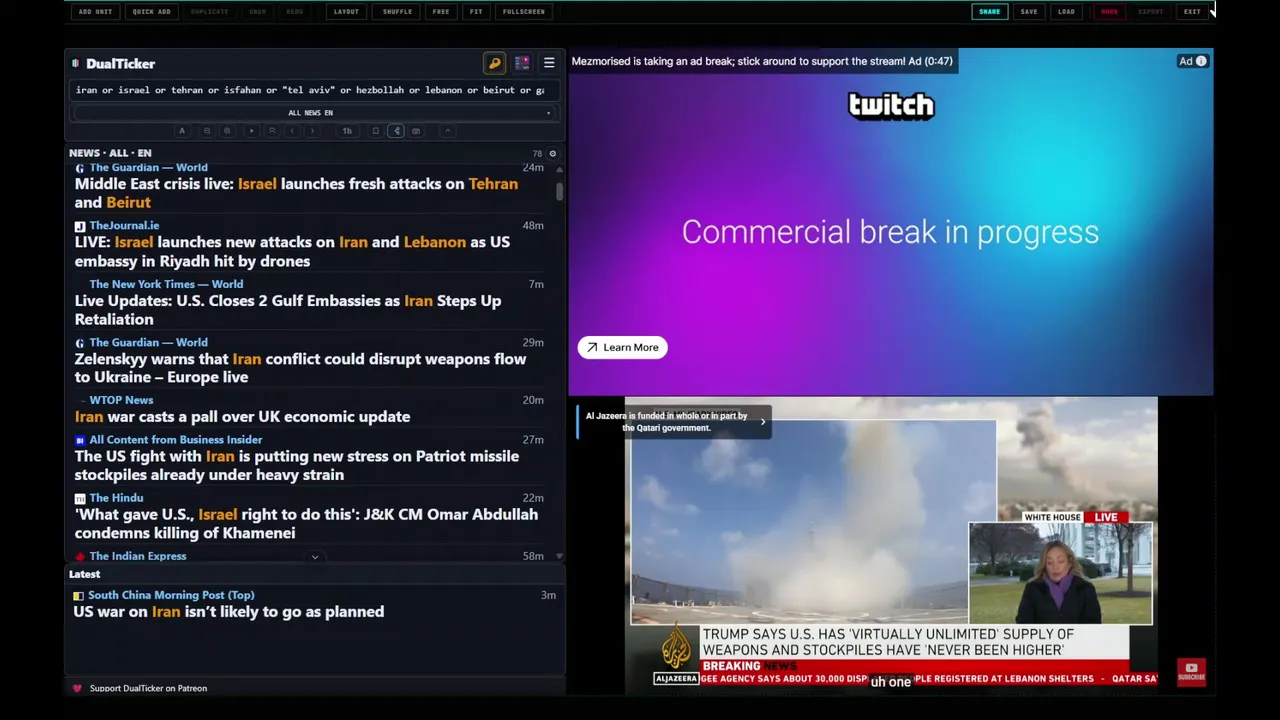Image resolution: width=1280 pixels, height=720 pixels.
Task: Open NYT 'U.S. Closes 2 Gulf Embassies' headline
Action: (x=288, y=310)
